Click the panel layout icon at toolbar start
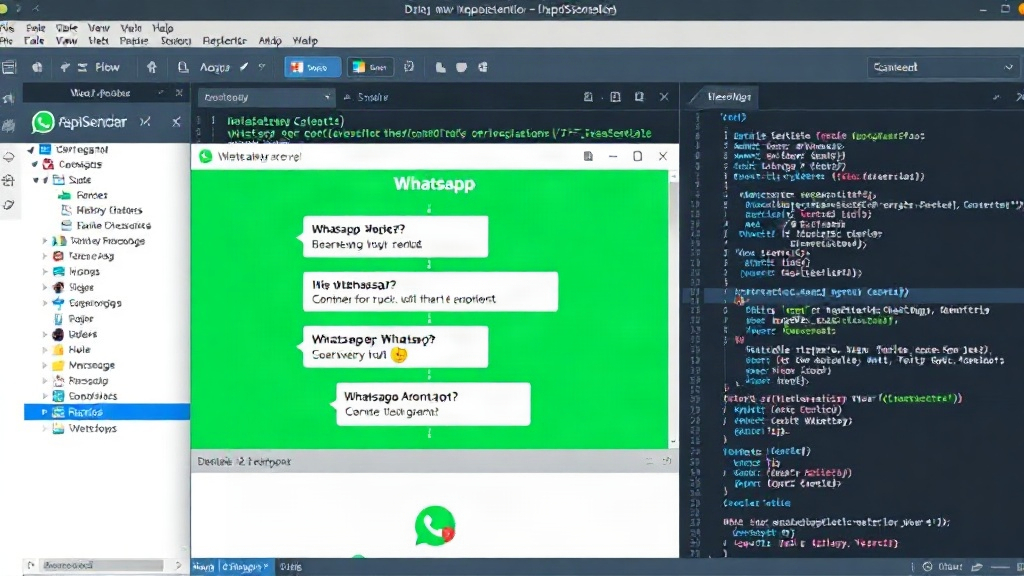Viewport: 1024px width, 576px height. (x=9, y=67)
